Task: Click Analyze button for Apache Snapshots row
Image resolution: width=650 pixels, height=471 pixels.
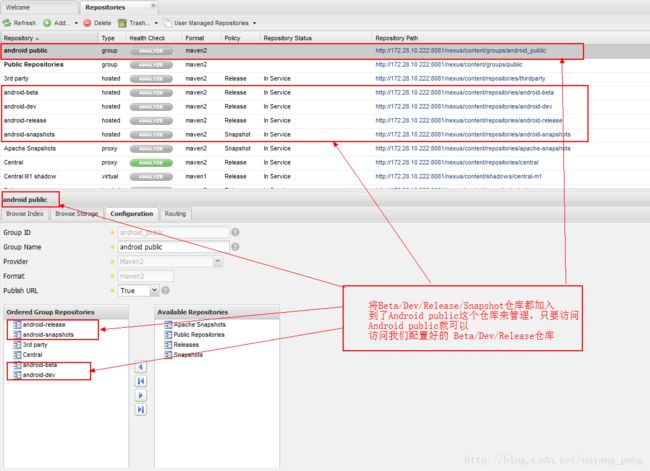Action: click(151, 148)
